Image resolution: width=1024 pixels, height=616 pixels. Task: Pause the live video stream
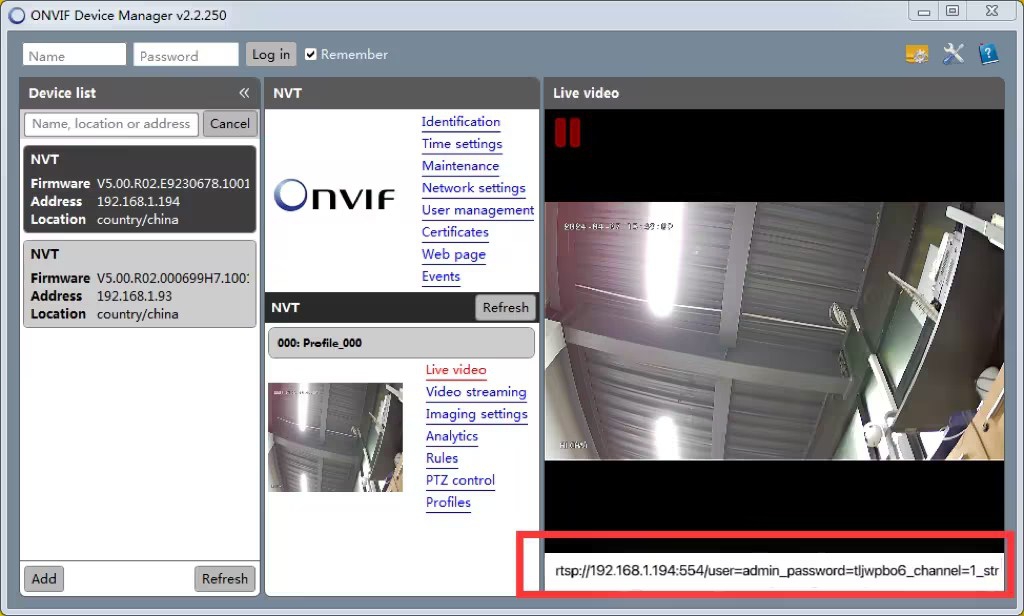[567, 133]
